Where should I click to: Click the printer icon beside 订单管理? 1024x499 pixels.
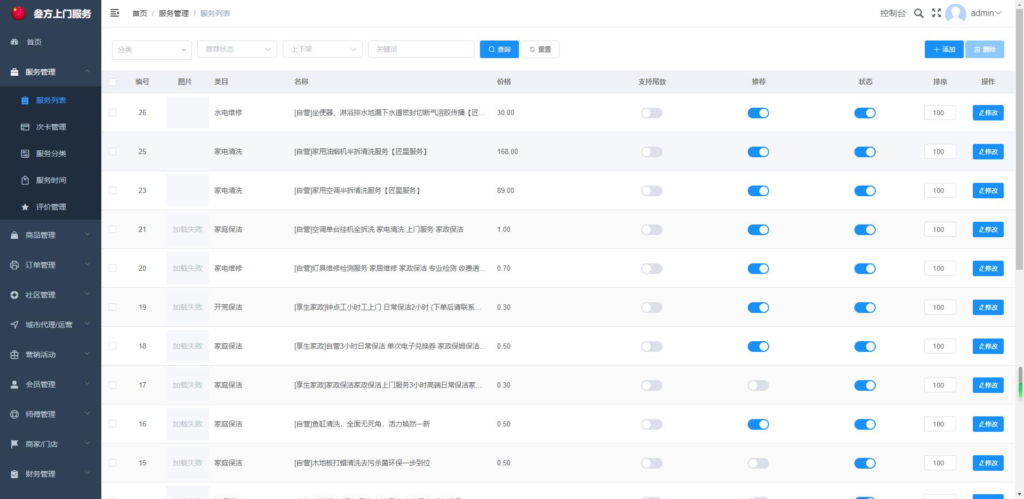14,265
